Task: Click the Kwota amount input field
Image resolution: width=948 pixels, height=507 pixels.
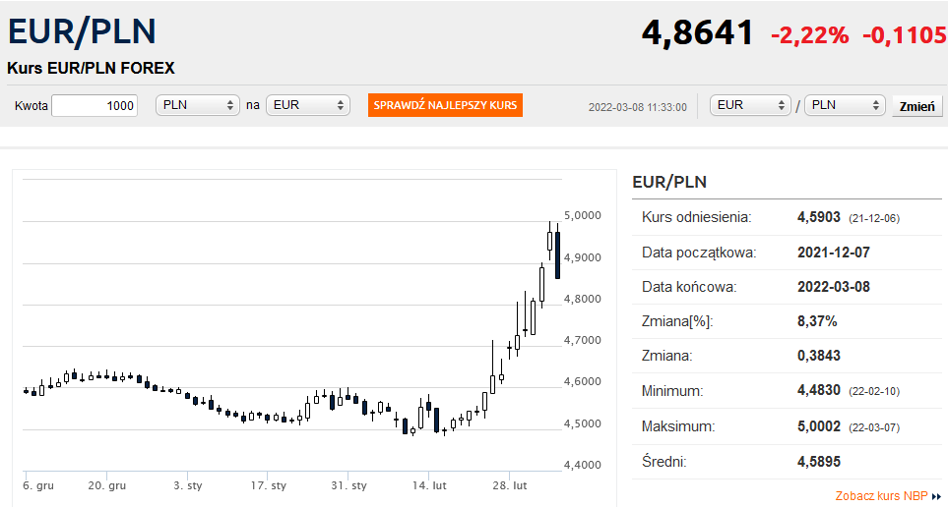Action: 94,105
